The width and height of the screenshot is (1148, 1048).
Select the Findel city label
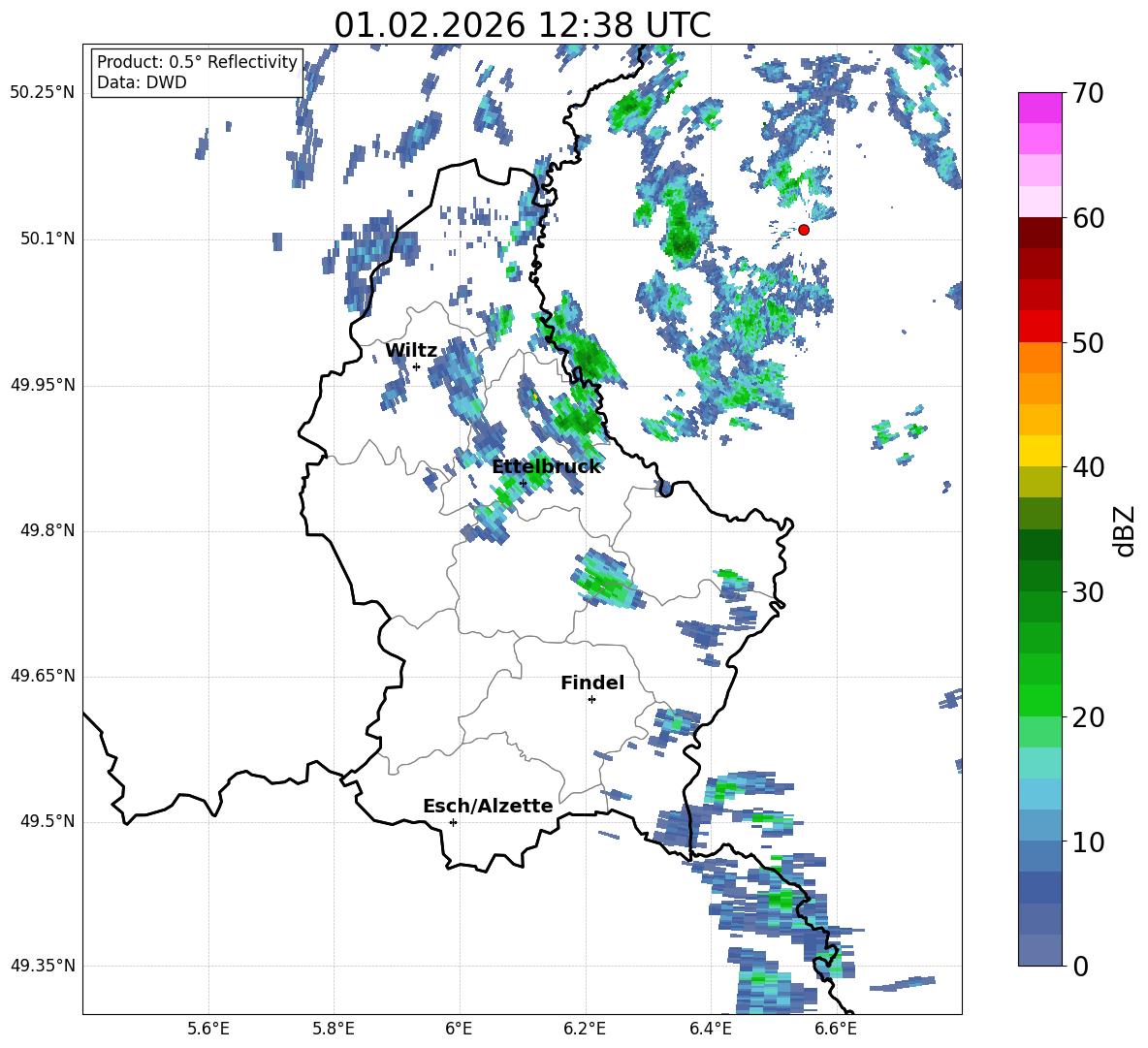(592, 683)
